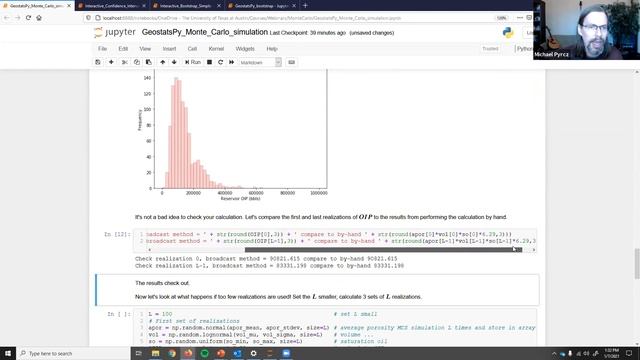Open the Windows notification center
Viewport: 640px width, 360px height.
pos(629,353)
